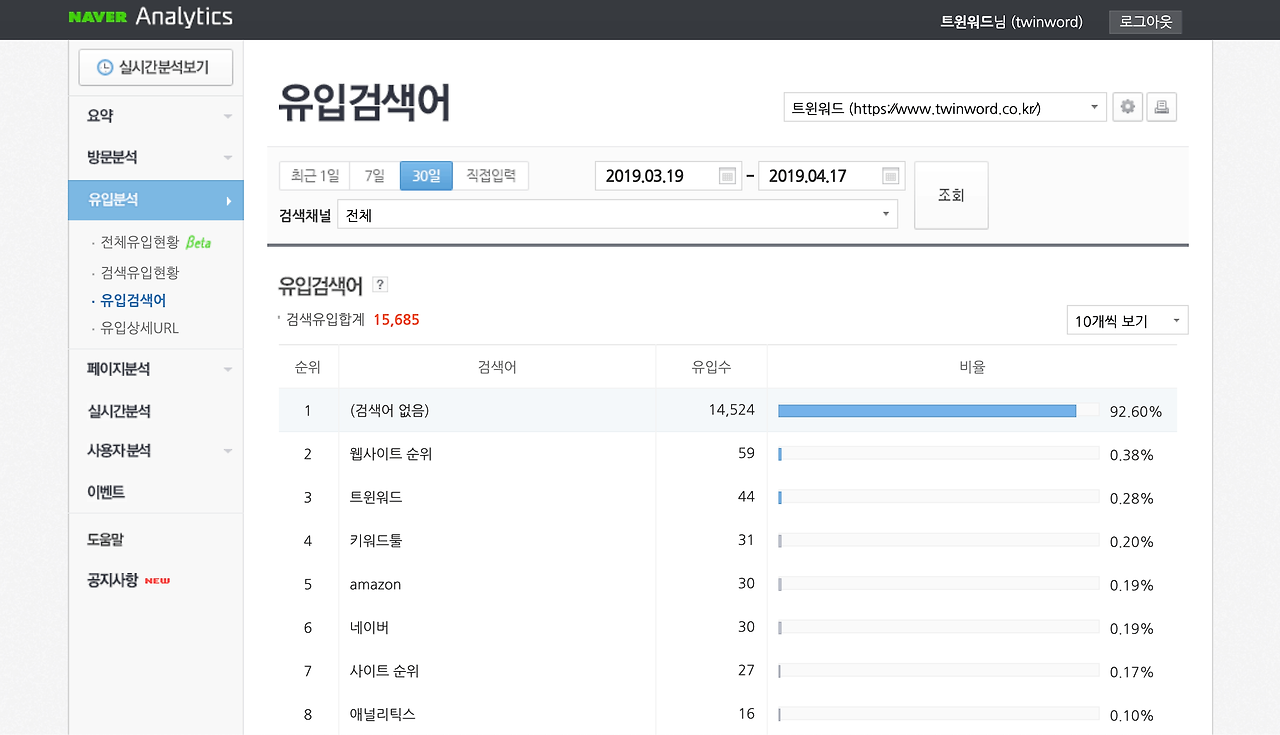This screenshot has height=735, width=1280.
Task: Click the 로그아웃 button
Action: coord(1145,20)
